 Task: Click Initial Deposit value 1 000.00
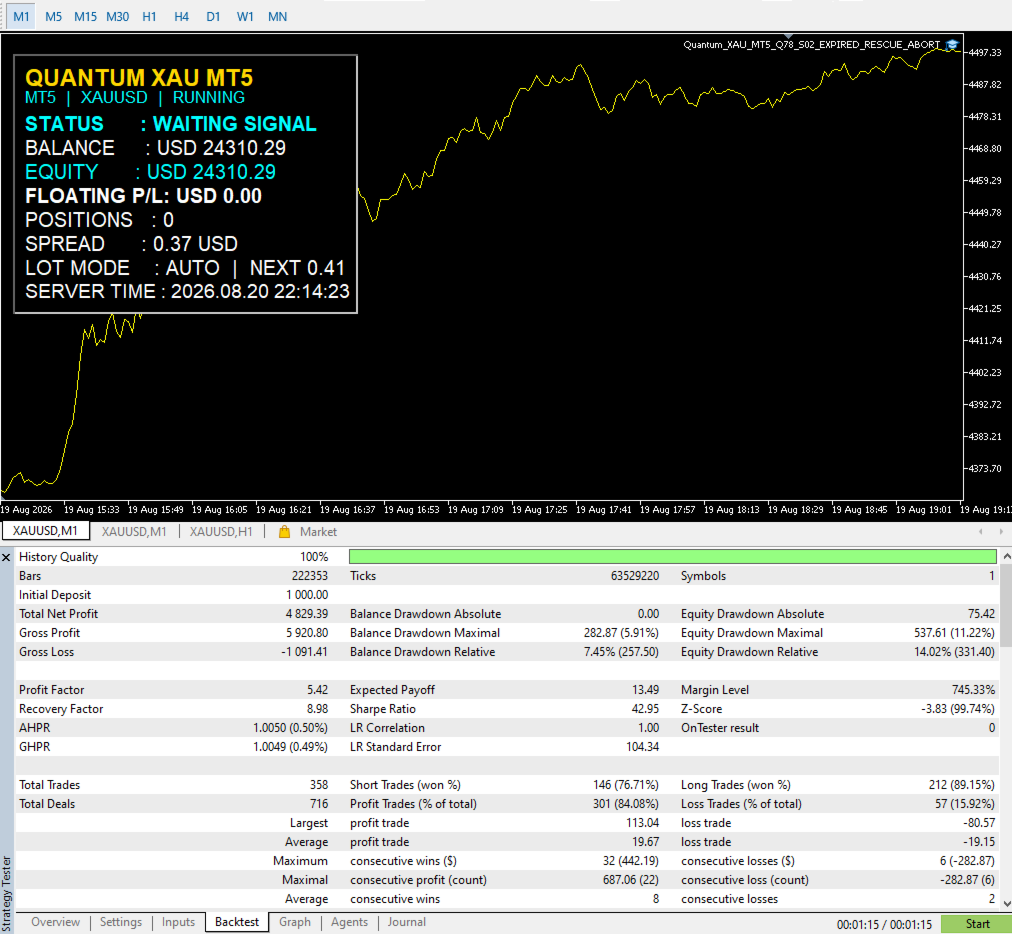click(x=307, y=595)
